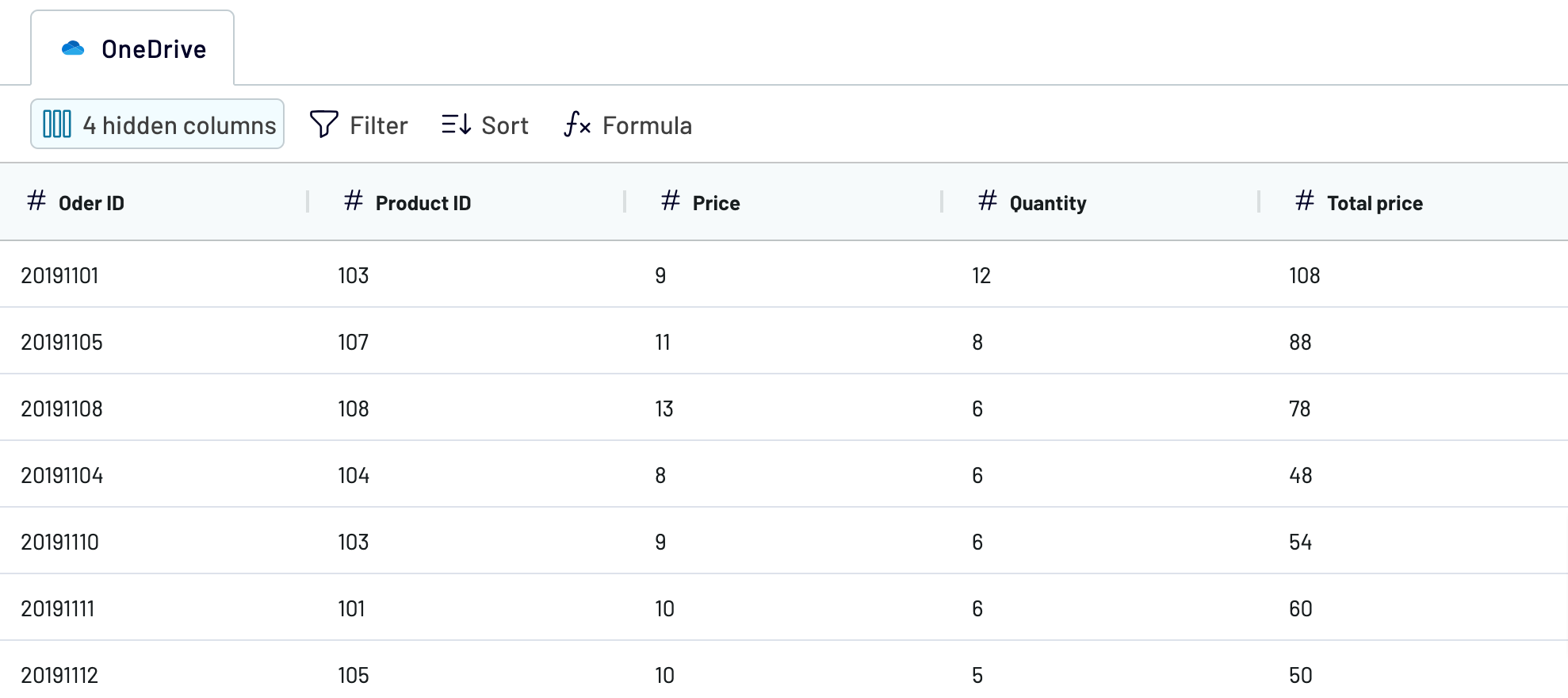Click the Filter funnel icon

(x=323, y=125)
